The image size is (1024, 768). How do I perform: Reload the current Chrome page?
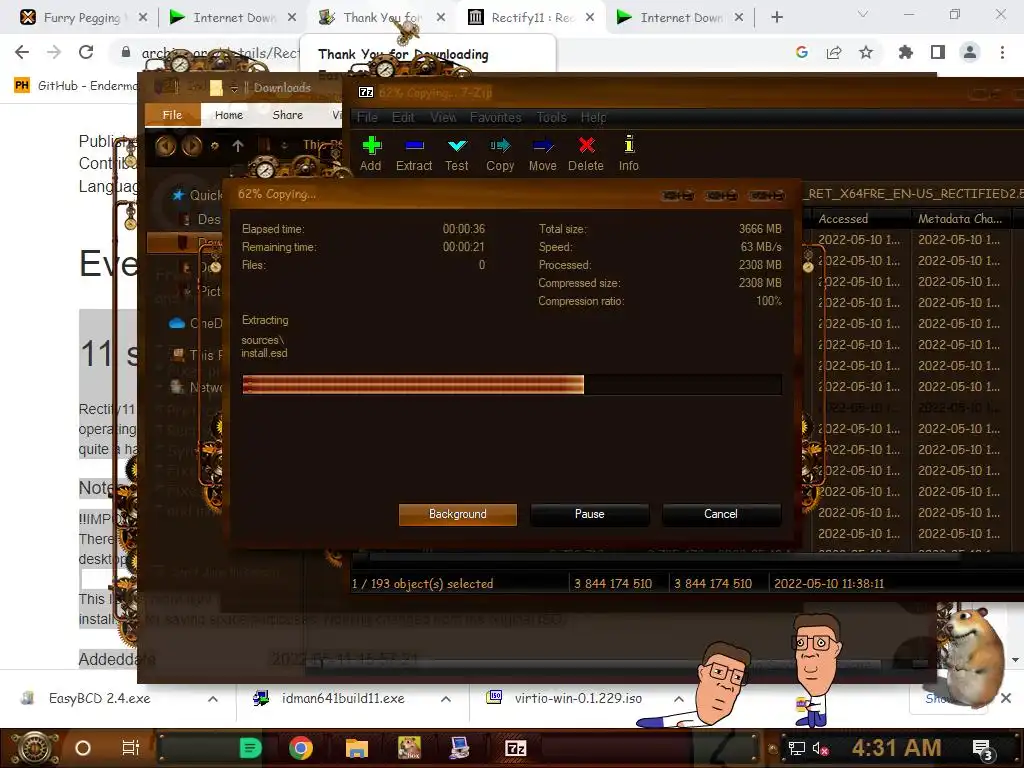tap(86, 52)
